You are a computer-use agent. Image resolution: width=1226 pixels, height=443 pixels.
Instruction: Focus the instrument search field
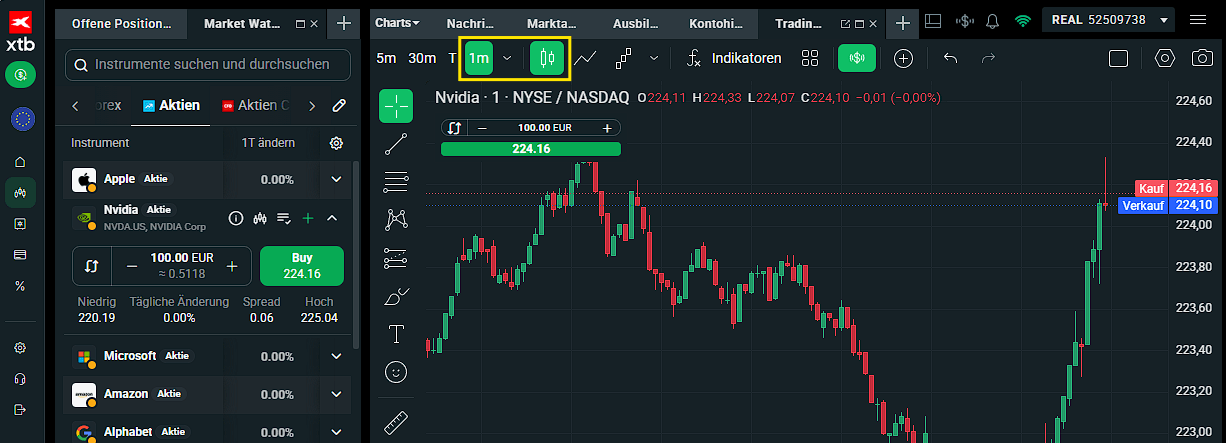point(208,65)
